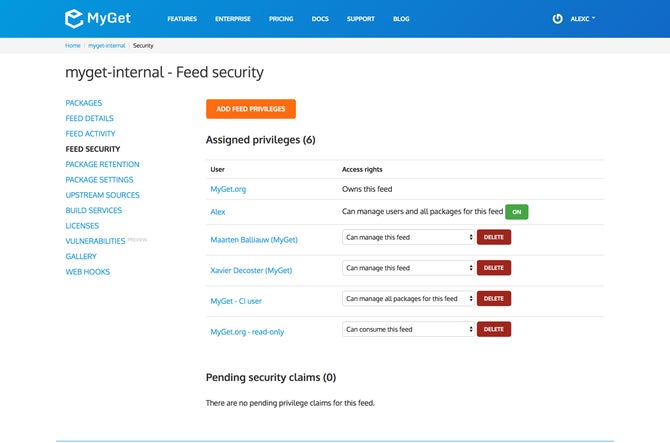Delete the MyGet.org - read-only privileges
Screen dimensions: 670x443
click(x=494, y=329)
